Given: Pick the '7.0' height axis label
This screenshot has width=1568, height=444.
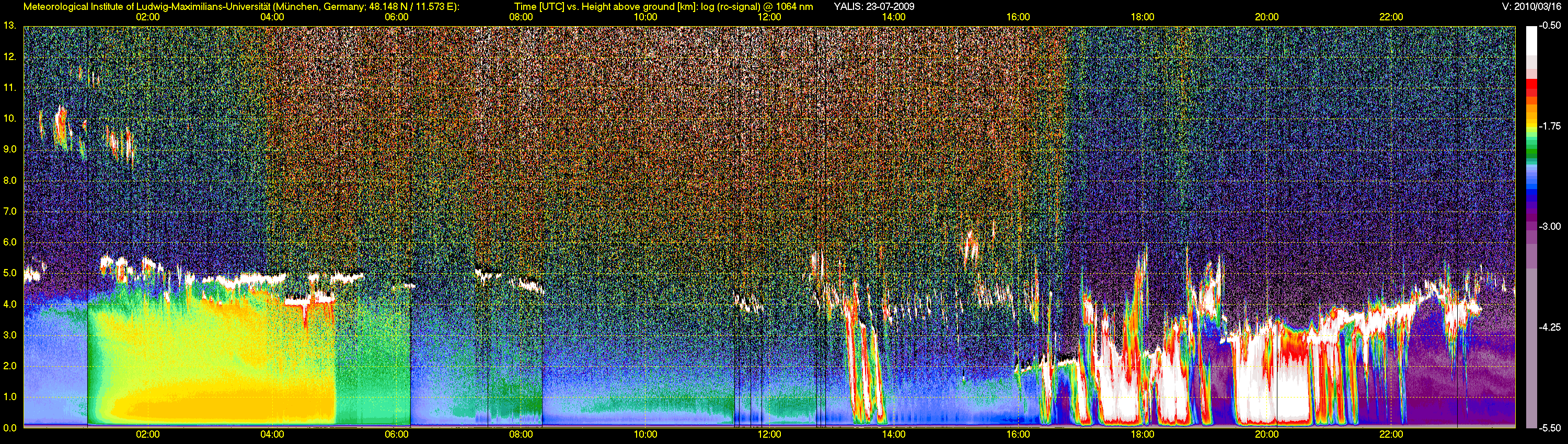Looking at the screenshot, I should click(10, 211).
